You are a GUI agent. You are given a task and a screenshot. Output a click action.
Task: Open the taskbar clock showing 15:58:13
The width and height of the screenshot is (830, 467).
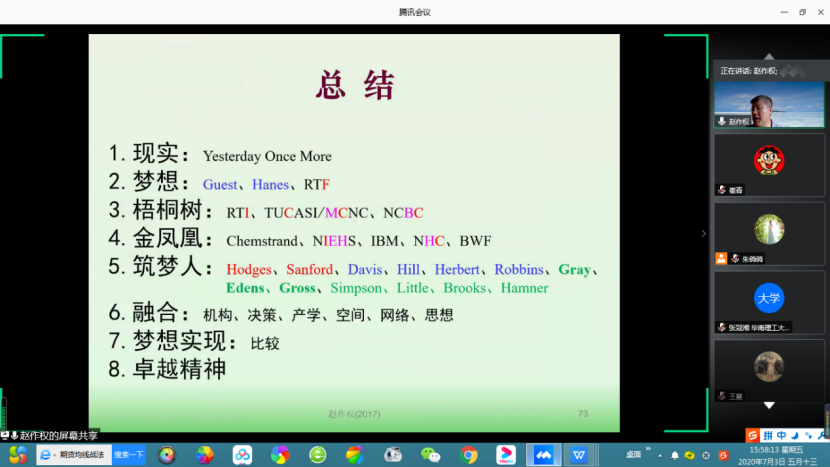[778, 455]
